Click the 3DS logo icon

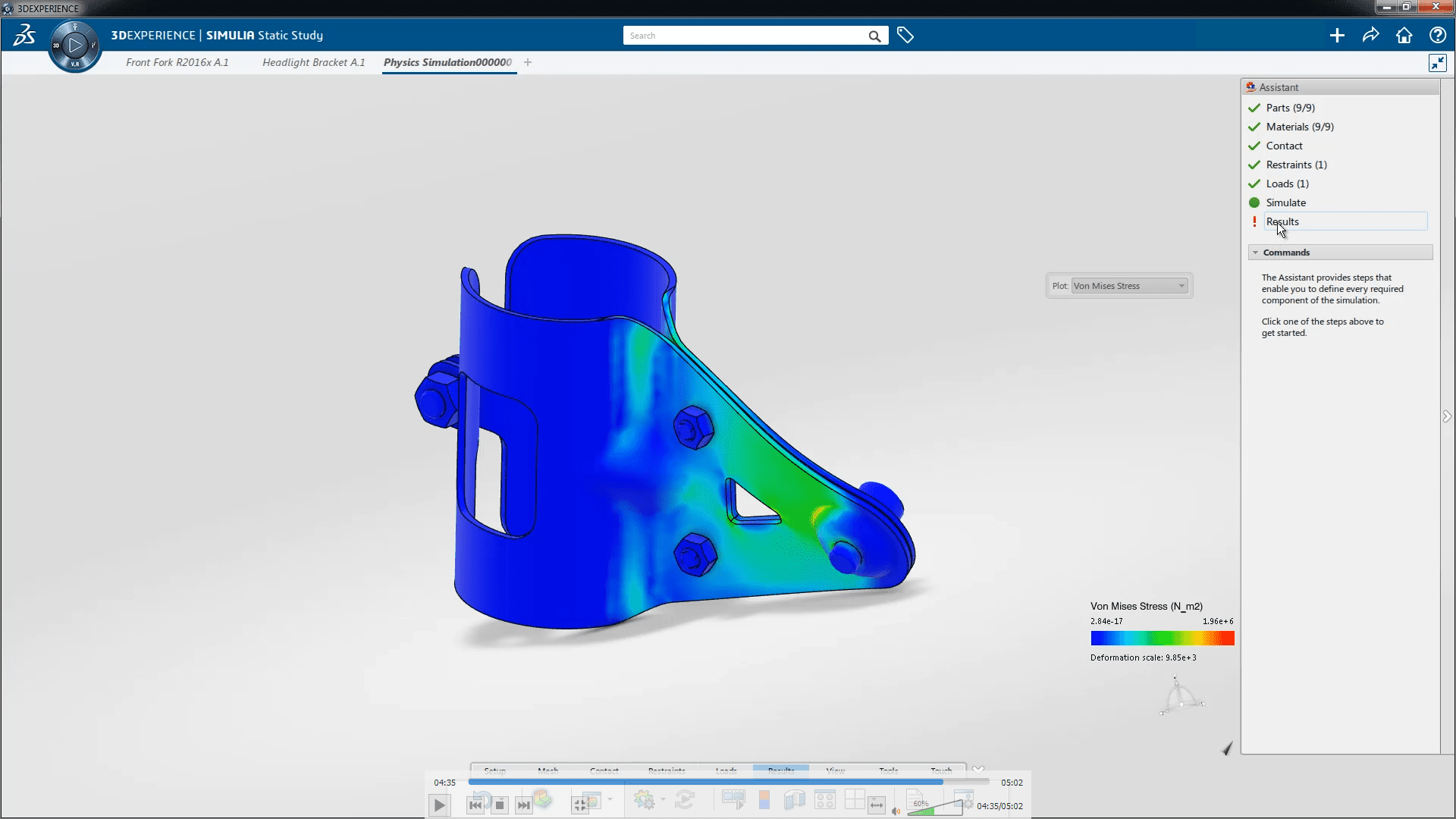24,35
